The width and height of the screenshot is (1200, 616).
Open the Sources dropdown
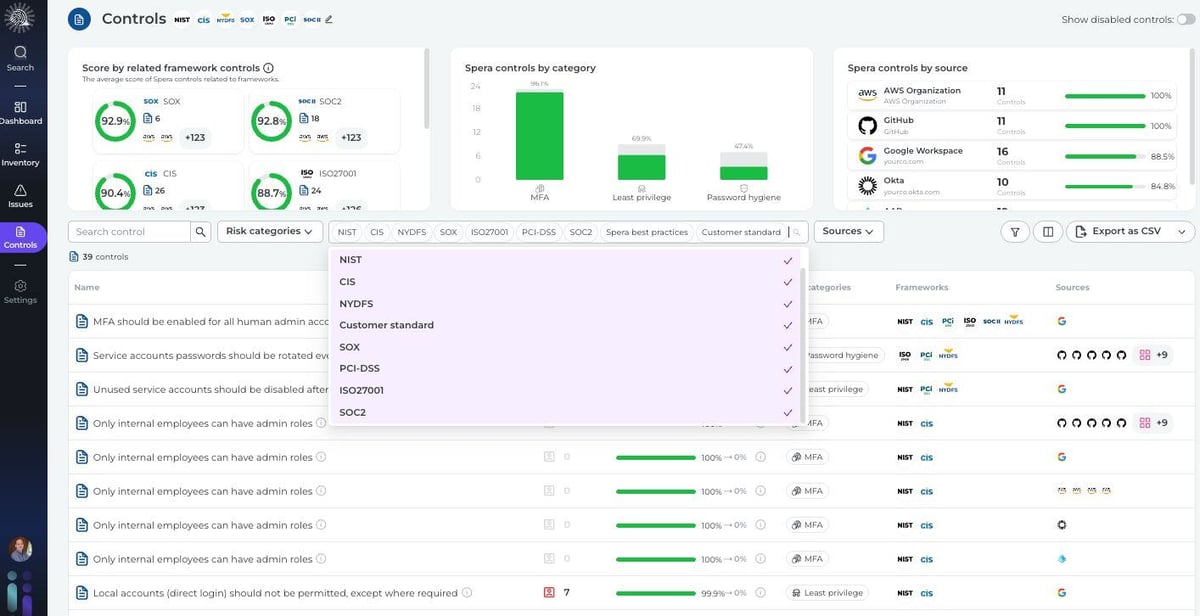coord(848,232)
